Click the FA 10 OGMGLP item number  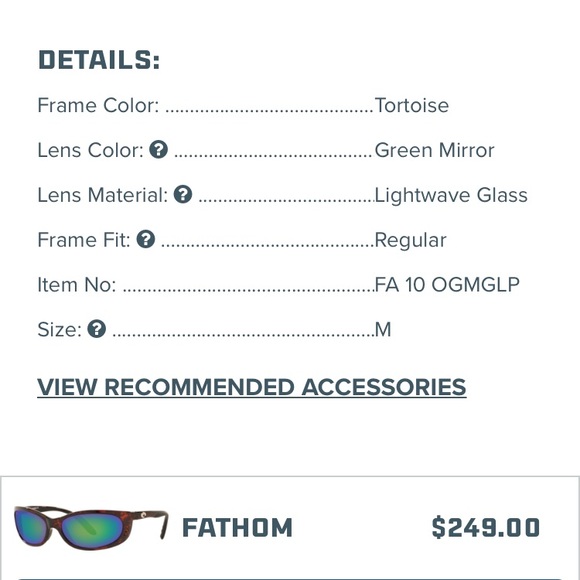pos(447,285)
